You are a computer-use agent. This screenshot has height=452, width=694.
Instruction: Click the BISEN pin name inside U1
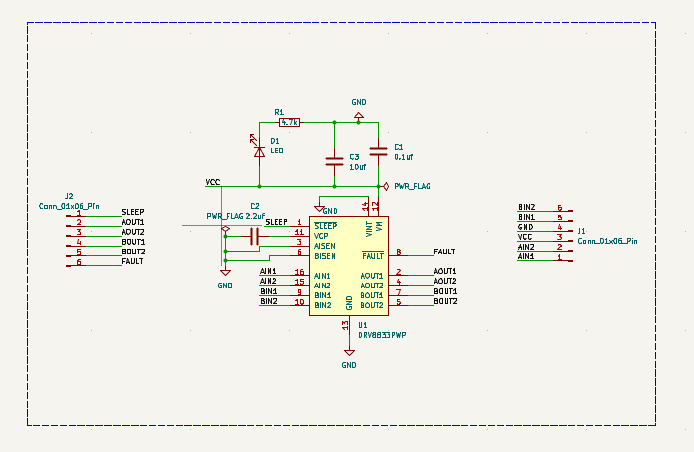click(324, 256)
